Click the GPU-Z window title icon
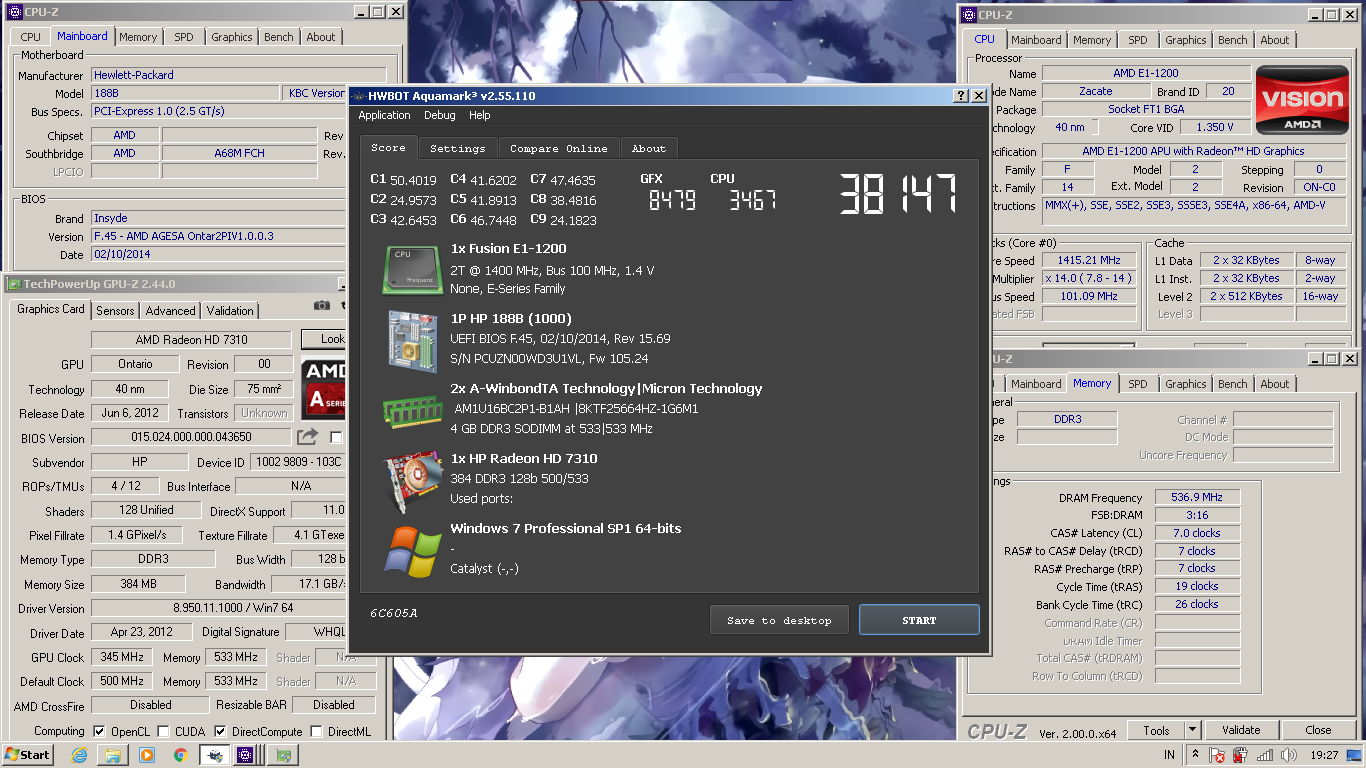The width and height of the screenshot is (1366, 768). pos(14,285)
